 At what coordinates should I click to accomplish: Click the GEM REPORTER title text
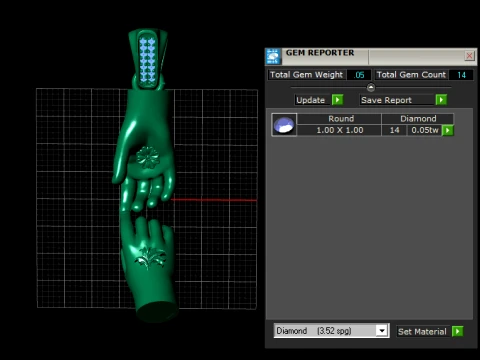[320, 53]
